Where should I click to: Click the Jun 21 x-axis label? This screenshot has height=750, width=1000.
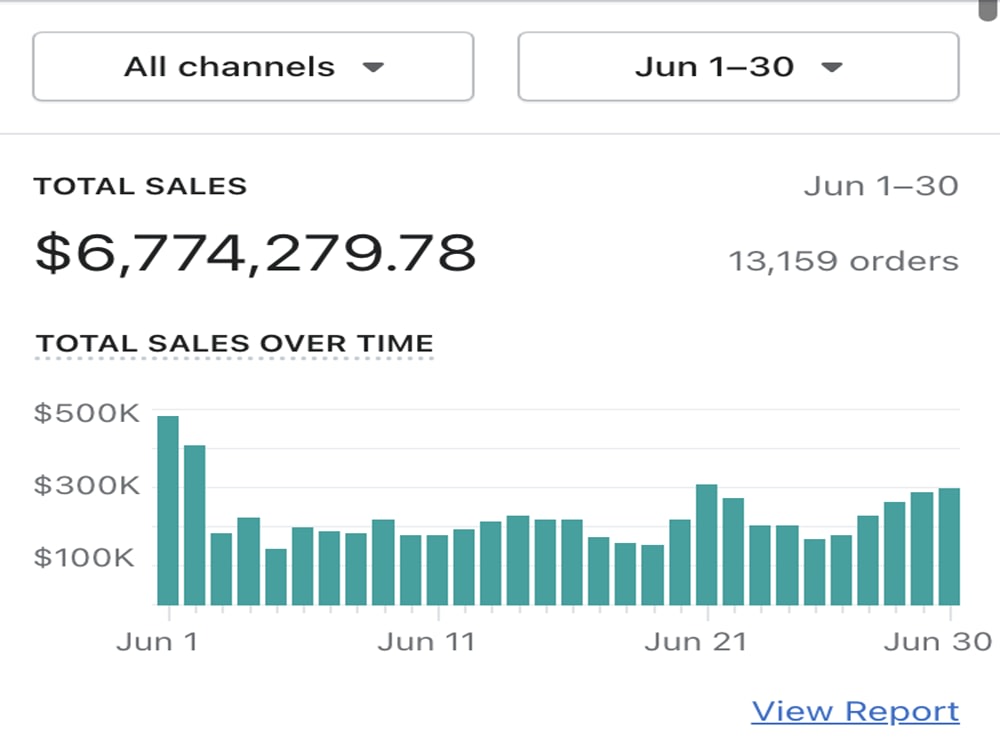pos(695,642)
